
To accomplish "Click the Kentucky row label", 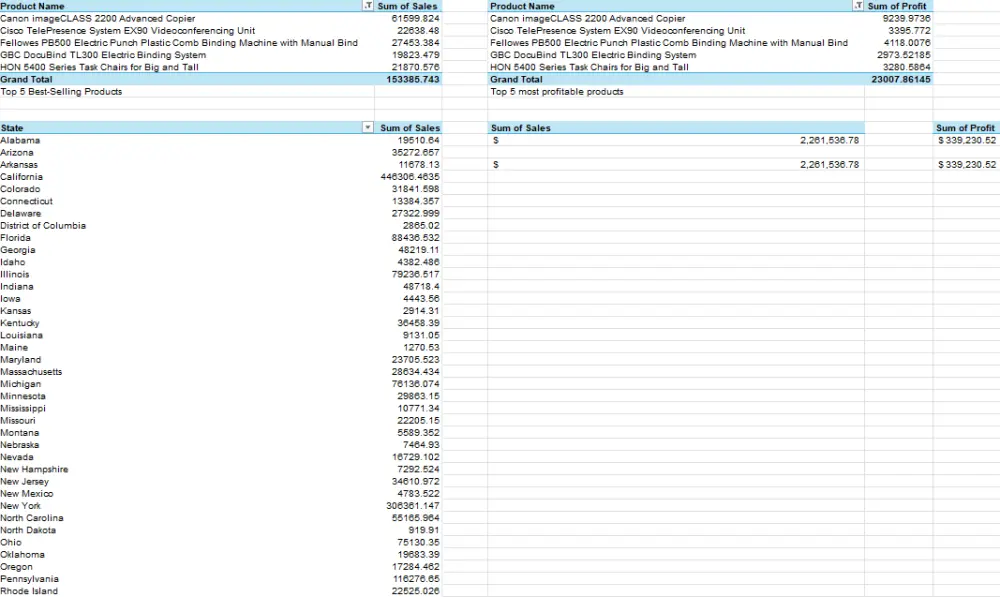I will click(x=19, y=323).
